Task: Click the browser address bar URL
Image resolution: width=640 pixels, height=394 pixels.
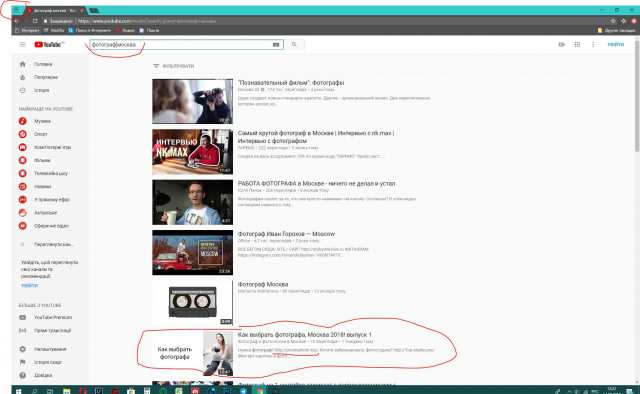Action: pyautogui.click(x=147, y=21)
